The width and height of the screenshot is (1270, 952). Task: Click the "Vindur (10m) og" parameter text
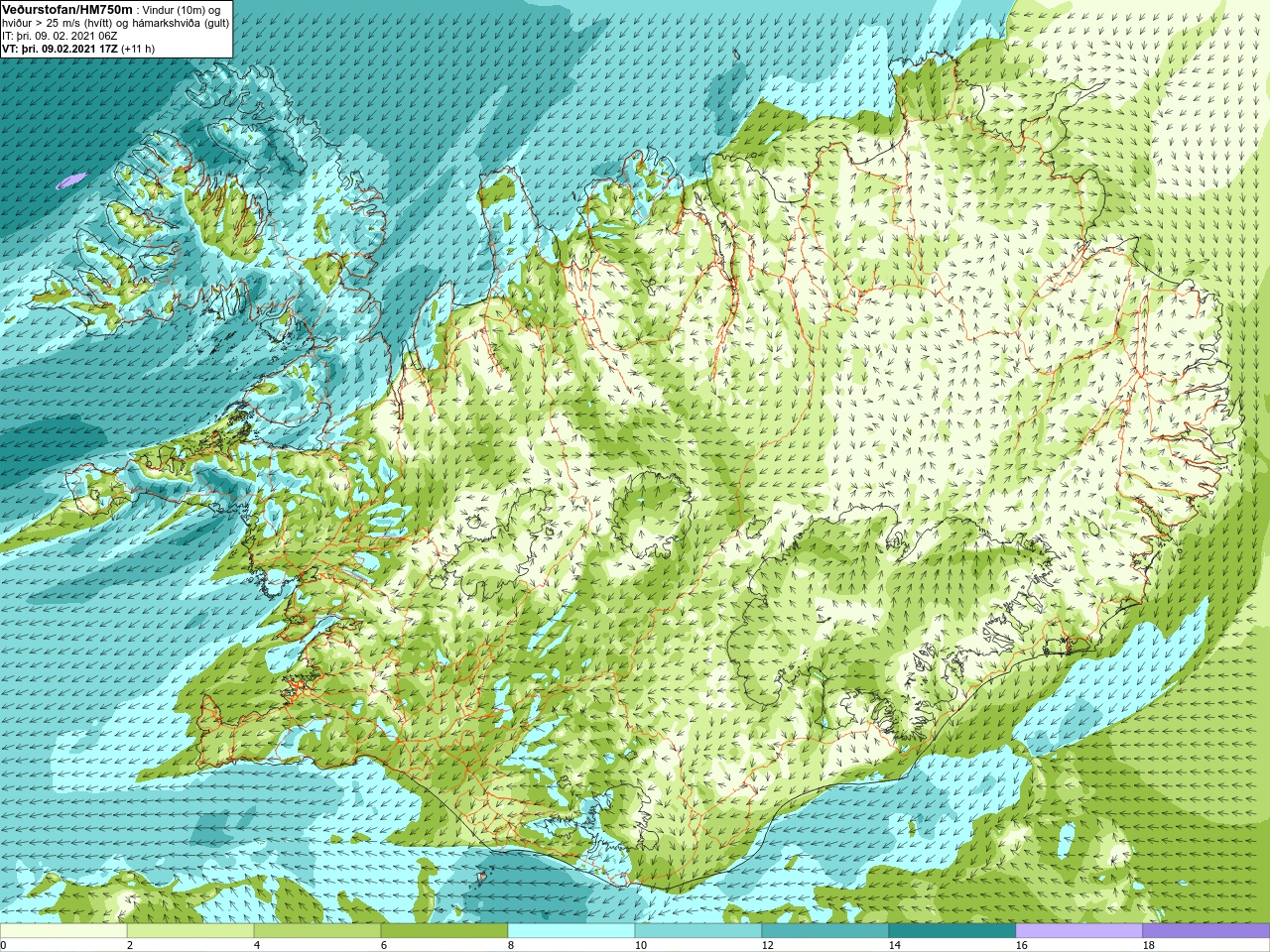[x=183, y=9]
